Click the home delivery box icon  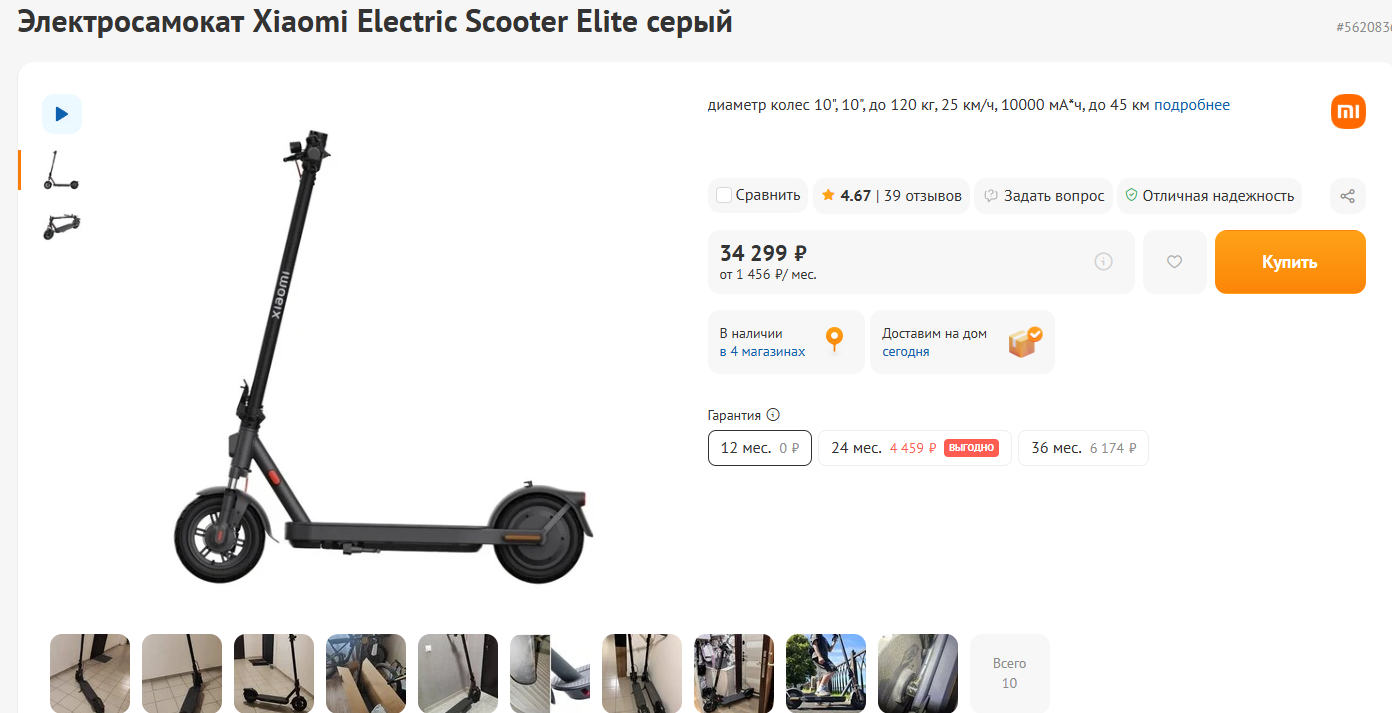pos(1025,342)
